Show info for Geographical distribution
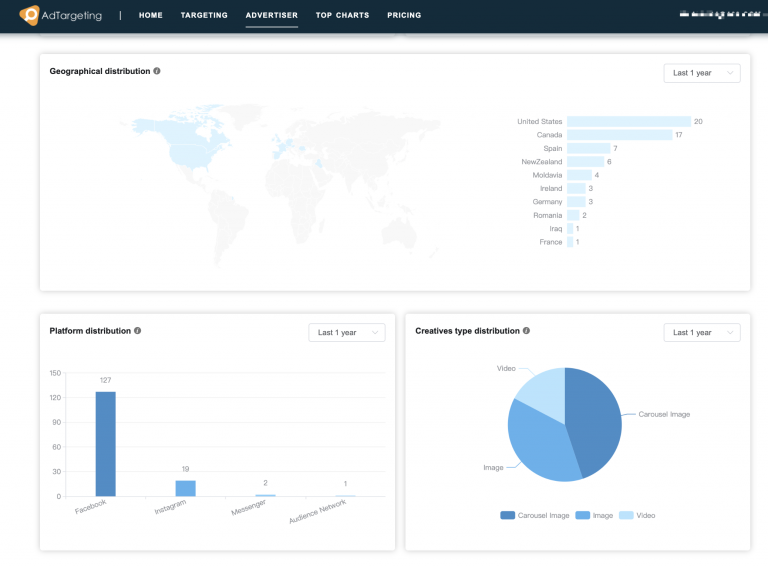The width and height of the screenshot is (768, 566). [157, 71]
